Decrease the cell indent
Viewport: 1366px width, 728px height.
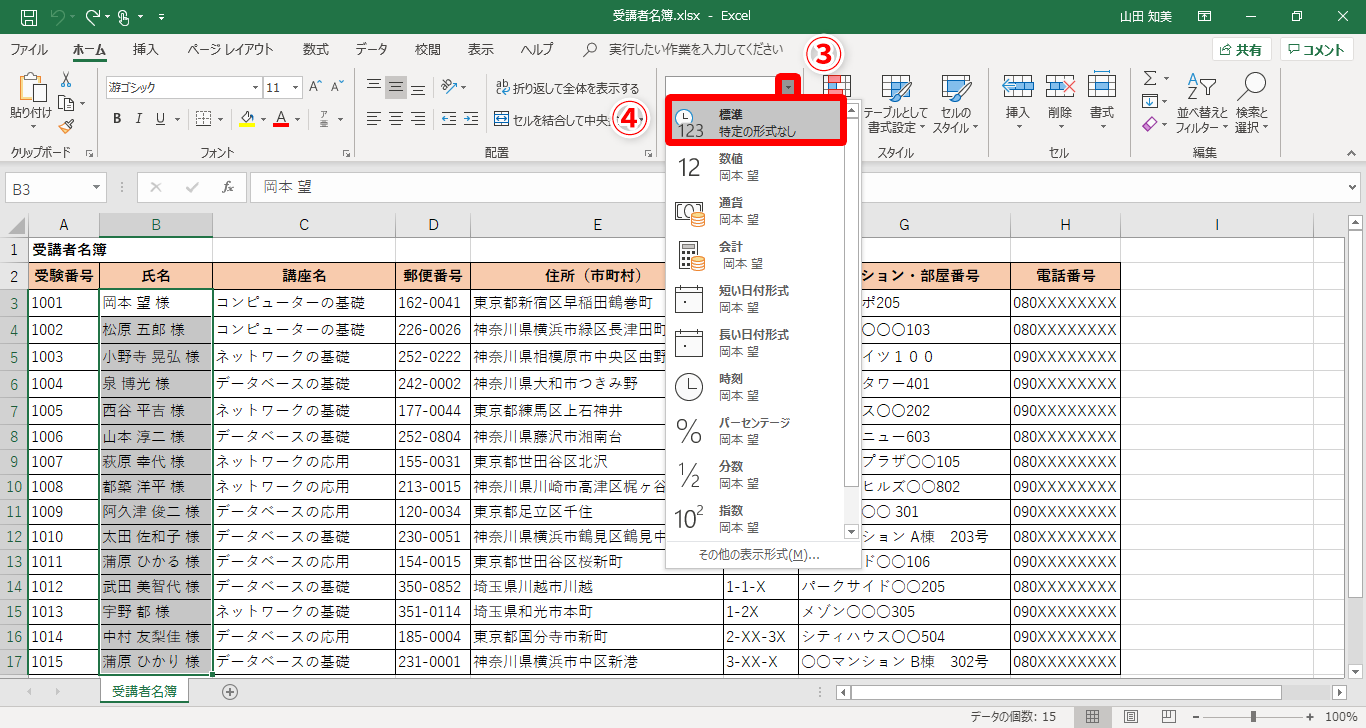point(448,119)
